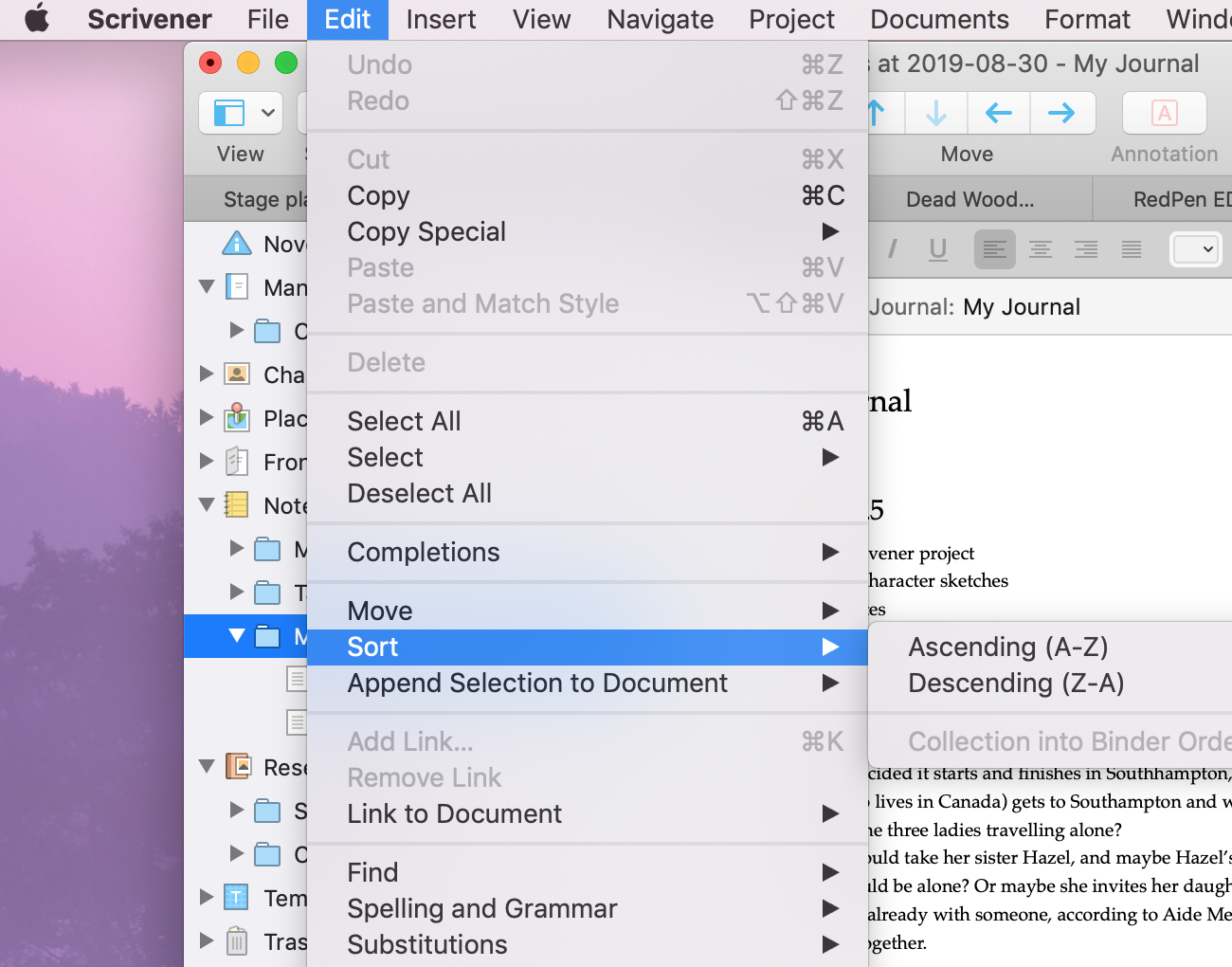Open the Select submenu
The image size is (1232, 967).
click(588, 457)
